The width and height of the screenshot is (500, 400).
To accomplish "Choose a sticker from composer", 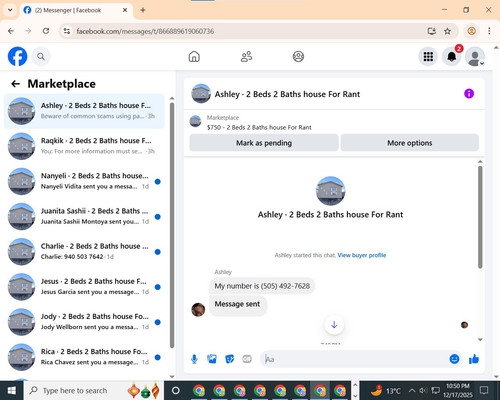I will coord(229,359).
